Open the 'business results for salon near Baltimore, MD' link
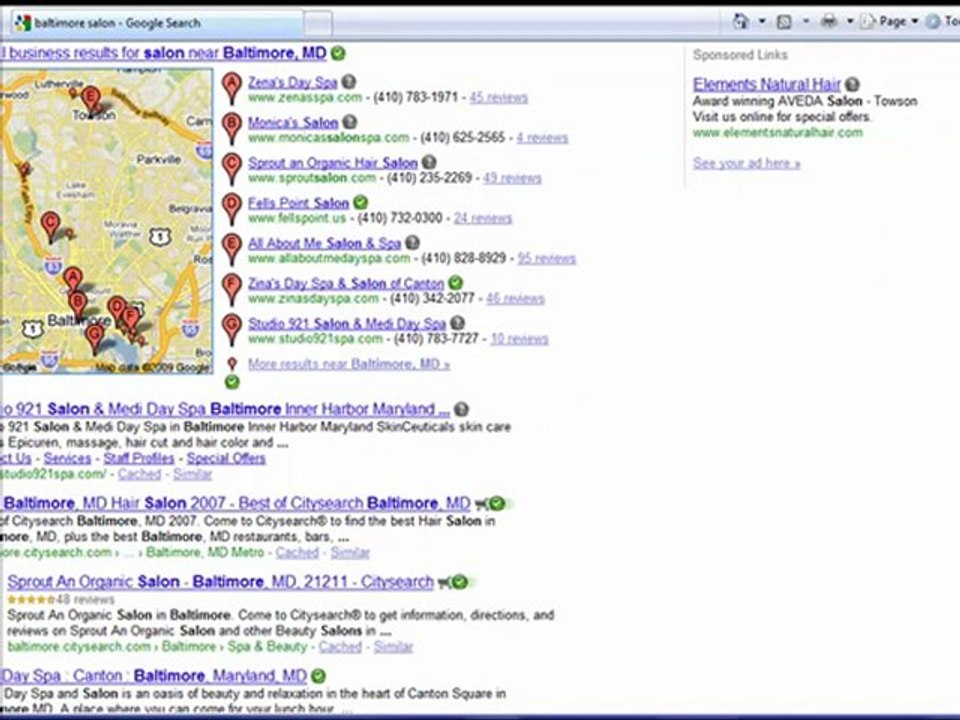Screen dimensions: 960x720 click(163, 53)
